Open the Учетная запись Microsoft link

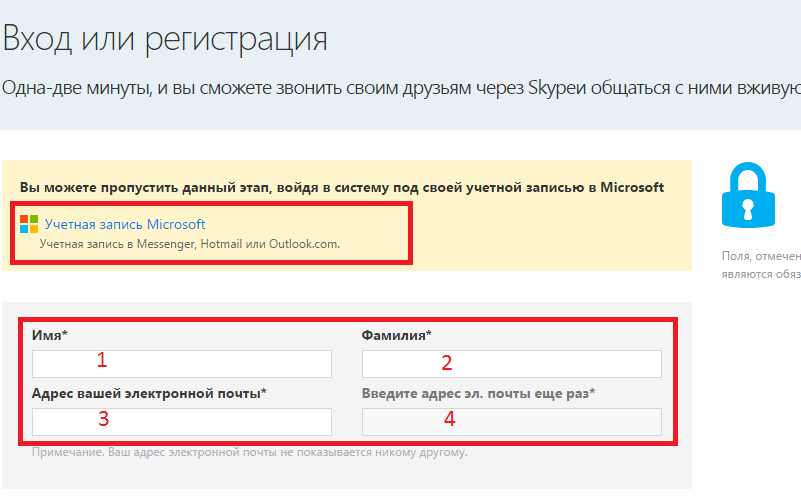pos(125,224)
